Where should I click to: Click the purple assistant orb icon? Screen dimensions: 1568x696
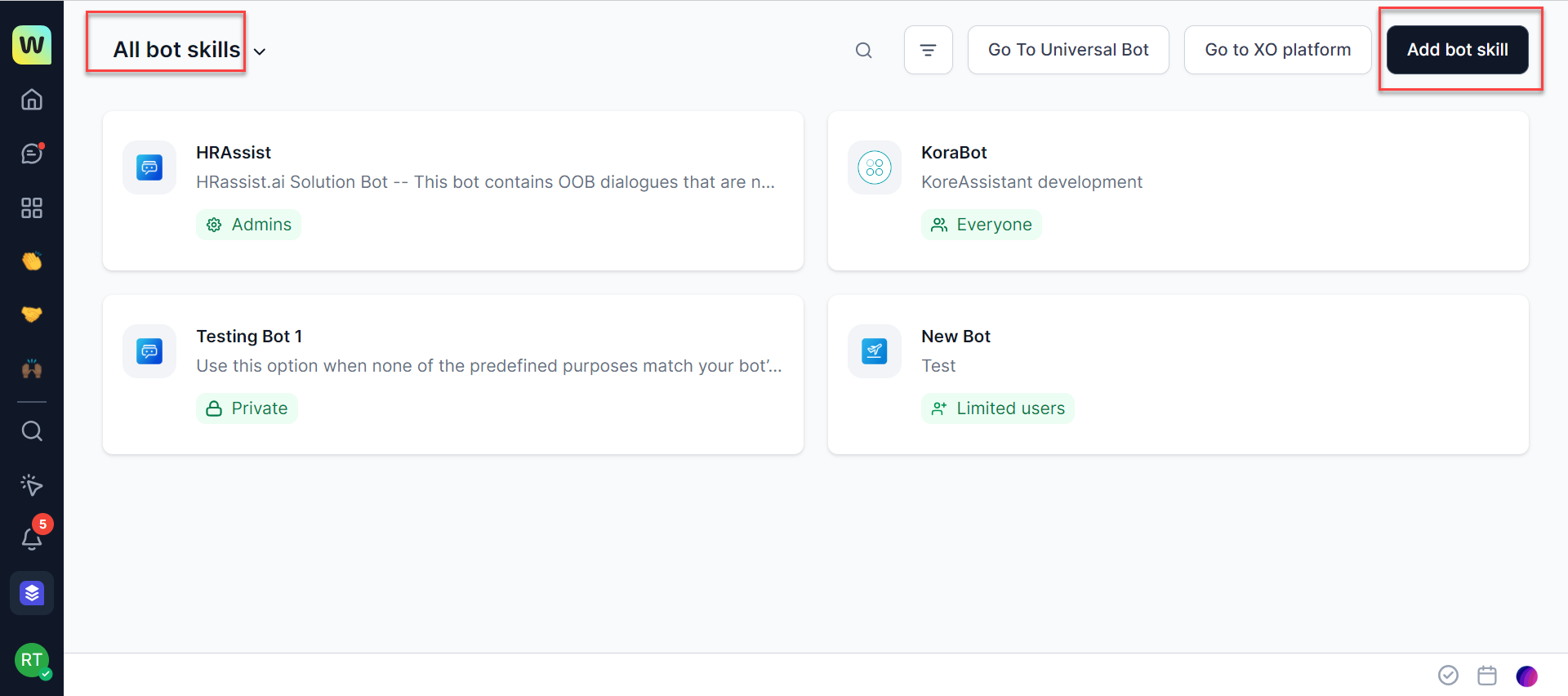click(x=1526, y=676)
